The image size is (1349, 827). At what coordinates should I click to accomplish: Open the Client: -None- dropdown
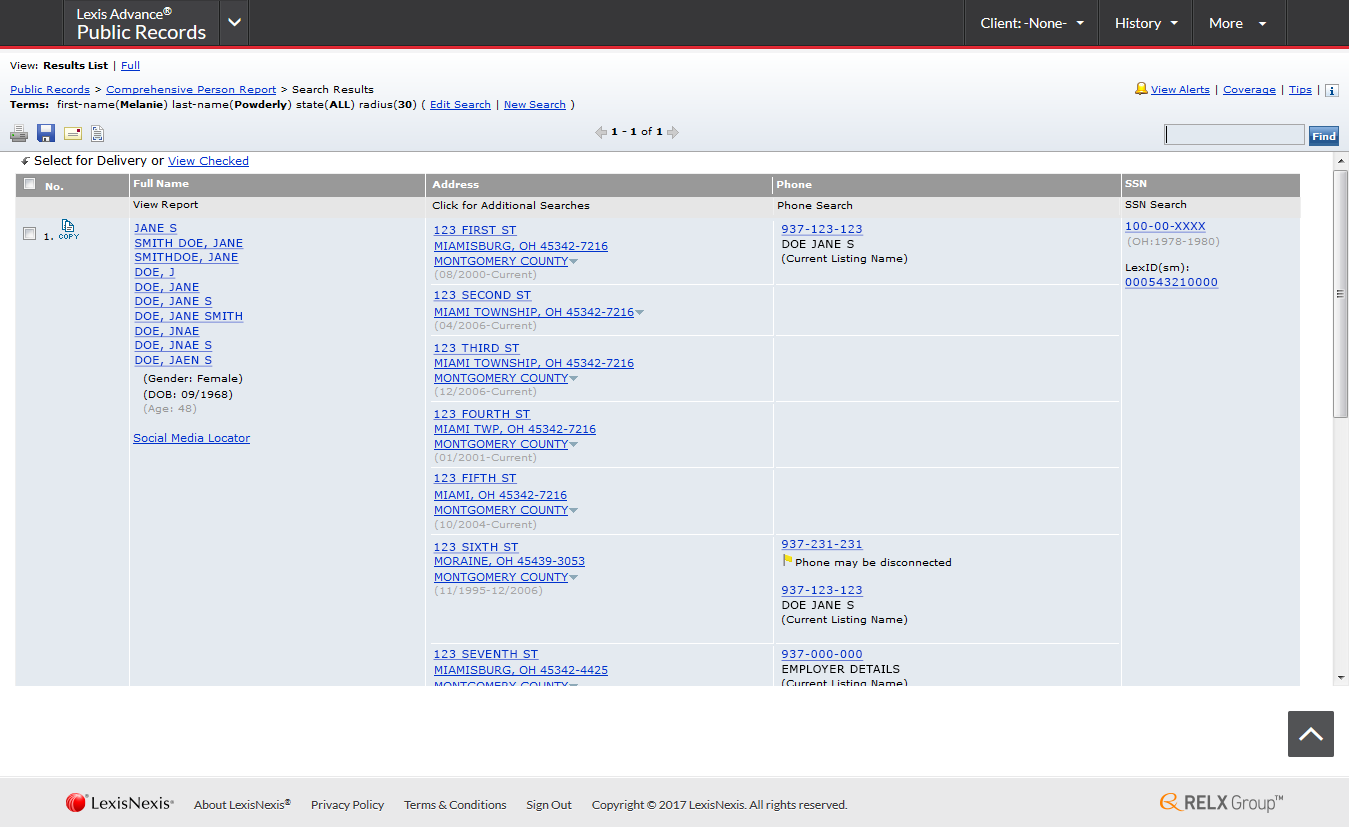coord(1031,23)
